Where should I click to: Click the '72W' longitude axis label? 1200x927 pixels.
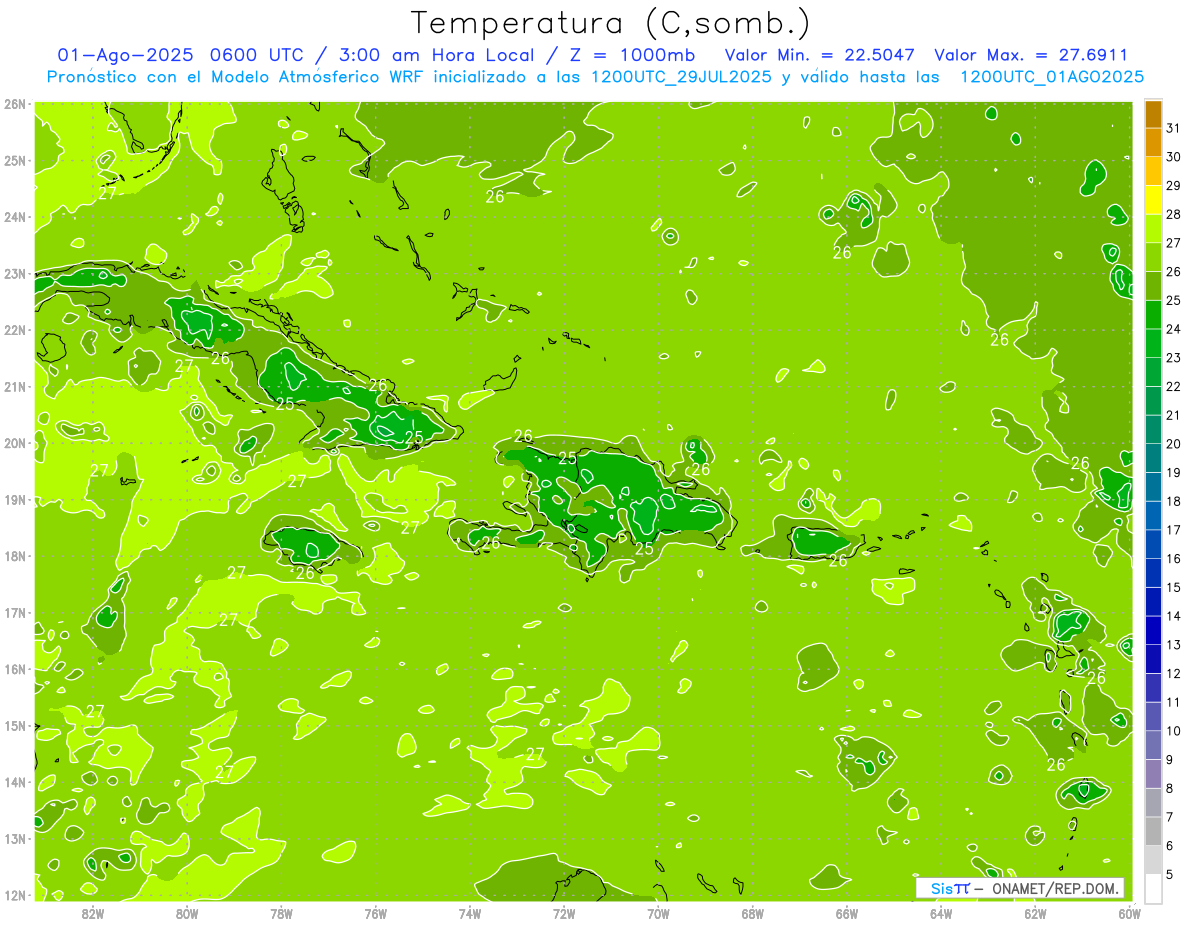click(x=564, y=913)
